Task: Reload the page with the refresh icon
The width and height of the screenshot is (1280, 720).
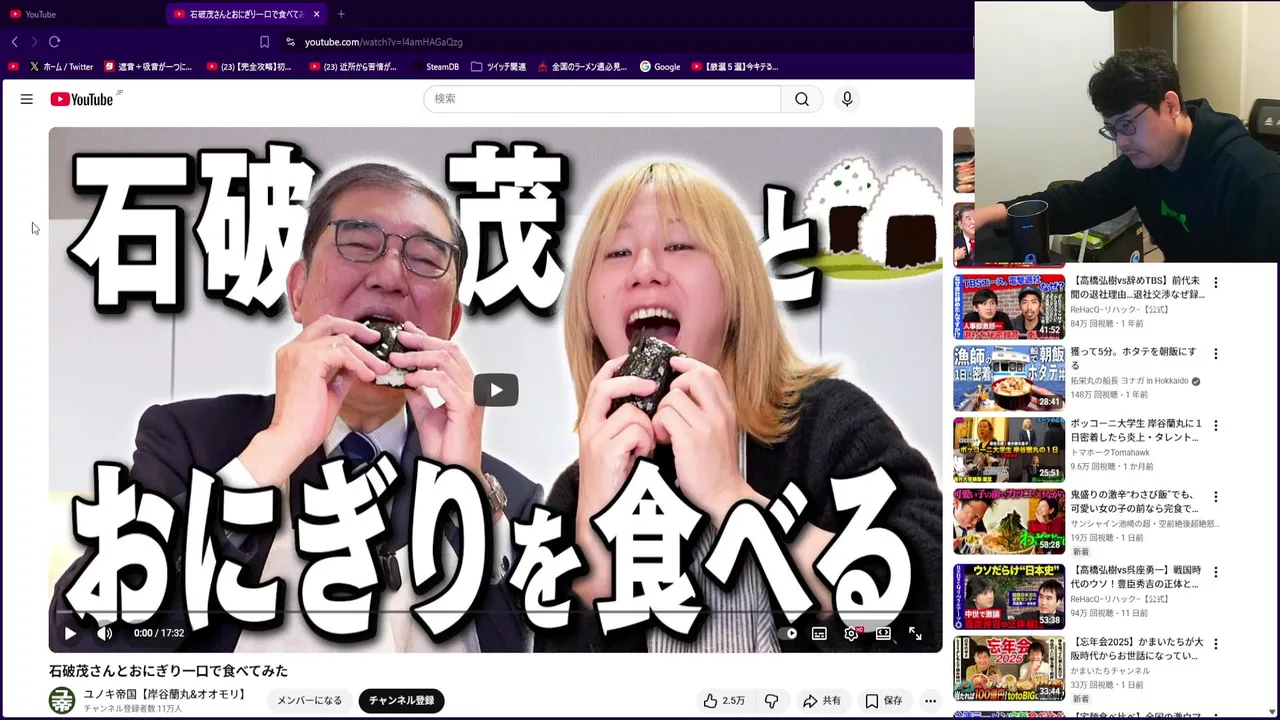Action: pos(55,42)
